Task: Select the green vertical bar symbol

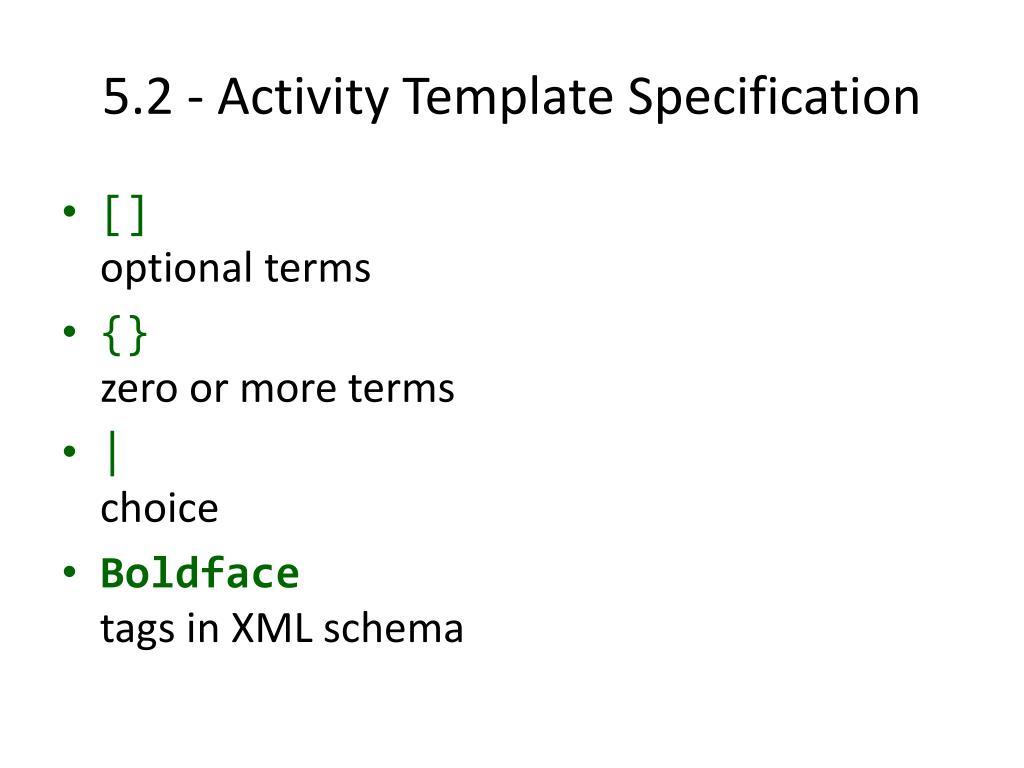Action: [x=112, y=453]
